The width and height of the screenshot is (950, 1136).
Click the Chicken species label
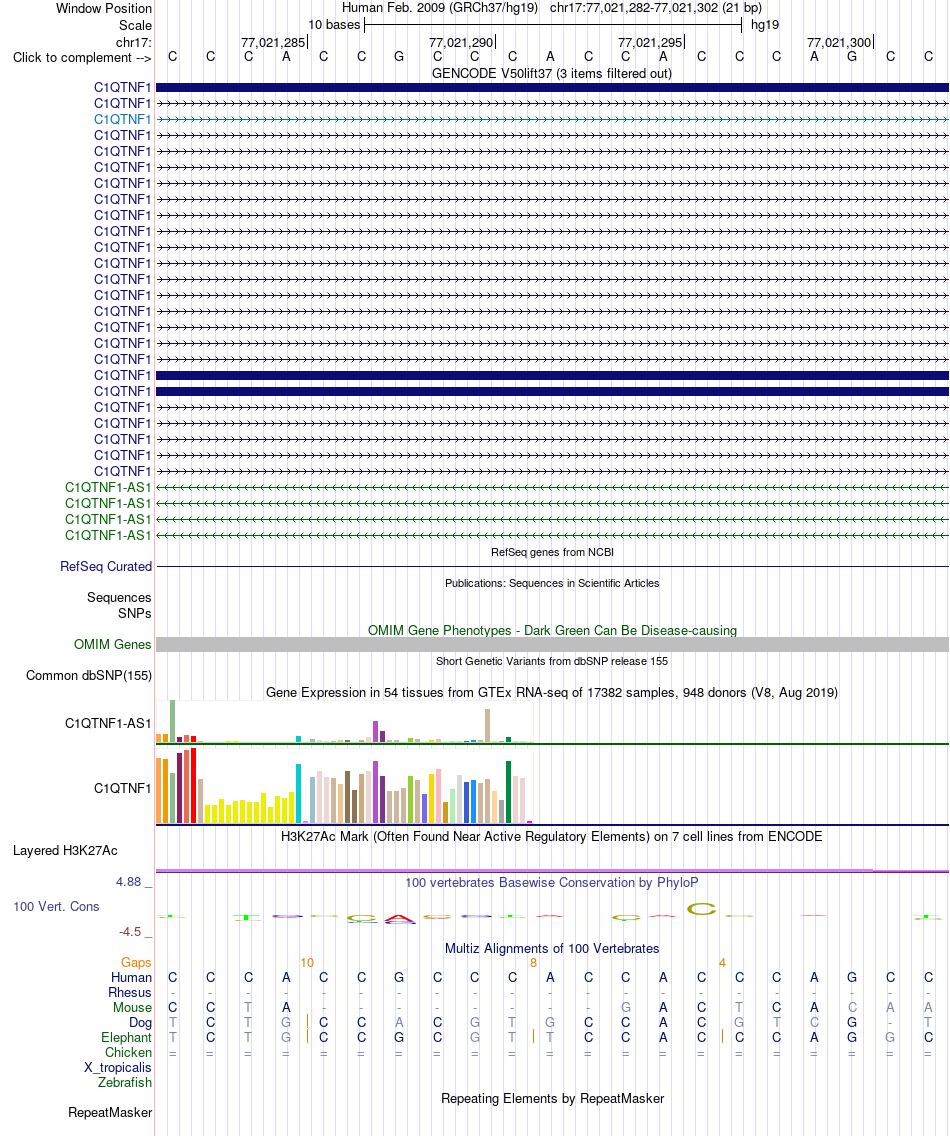[128, 1053]
